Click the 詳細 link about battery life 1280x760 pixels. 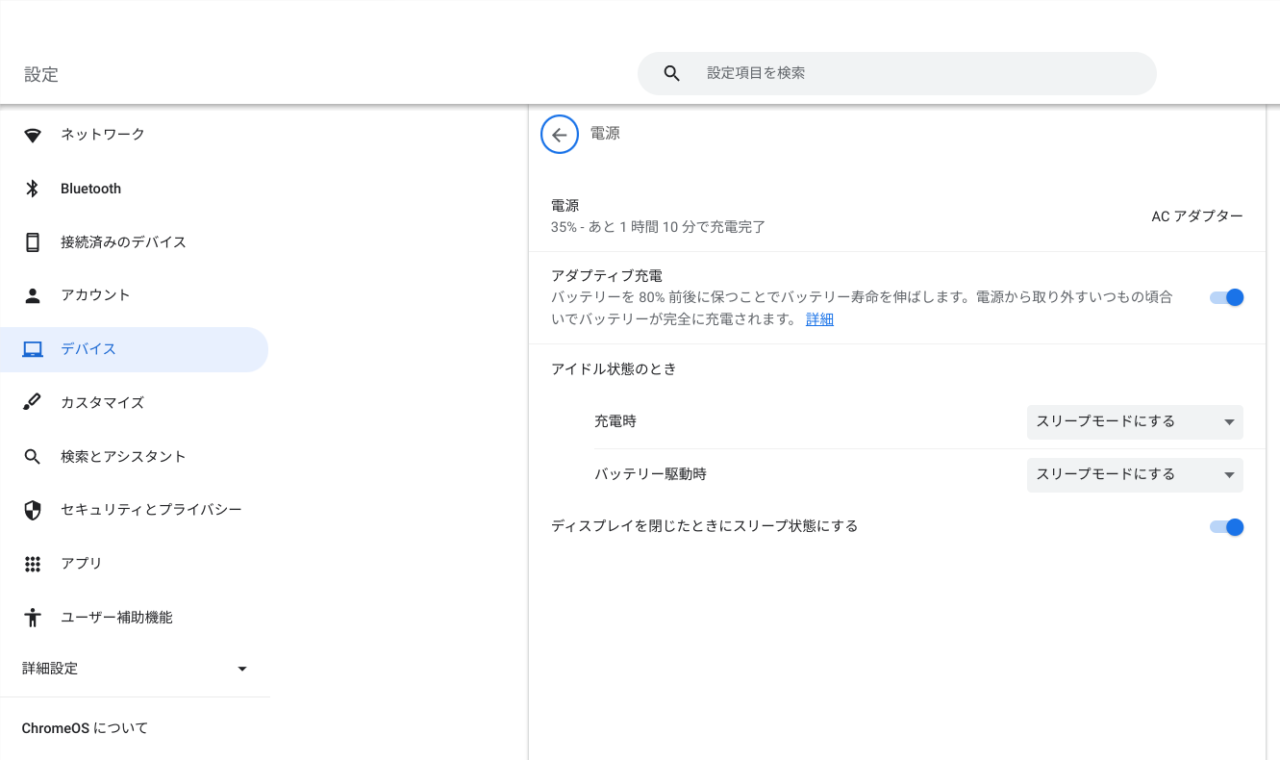coord(818,318)
